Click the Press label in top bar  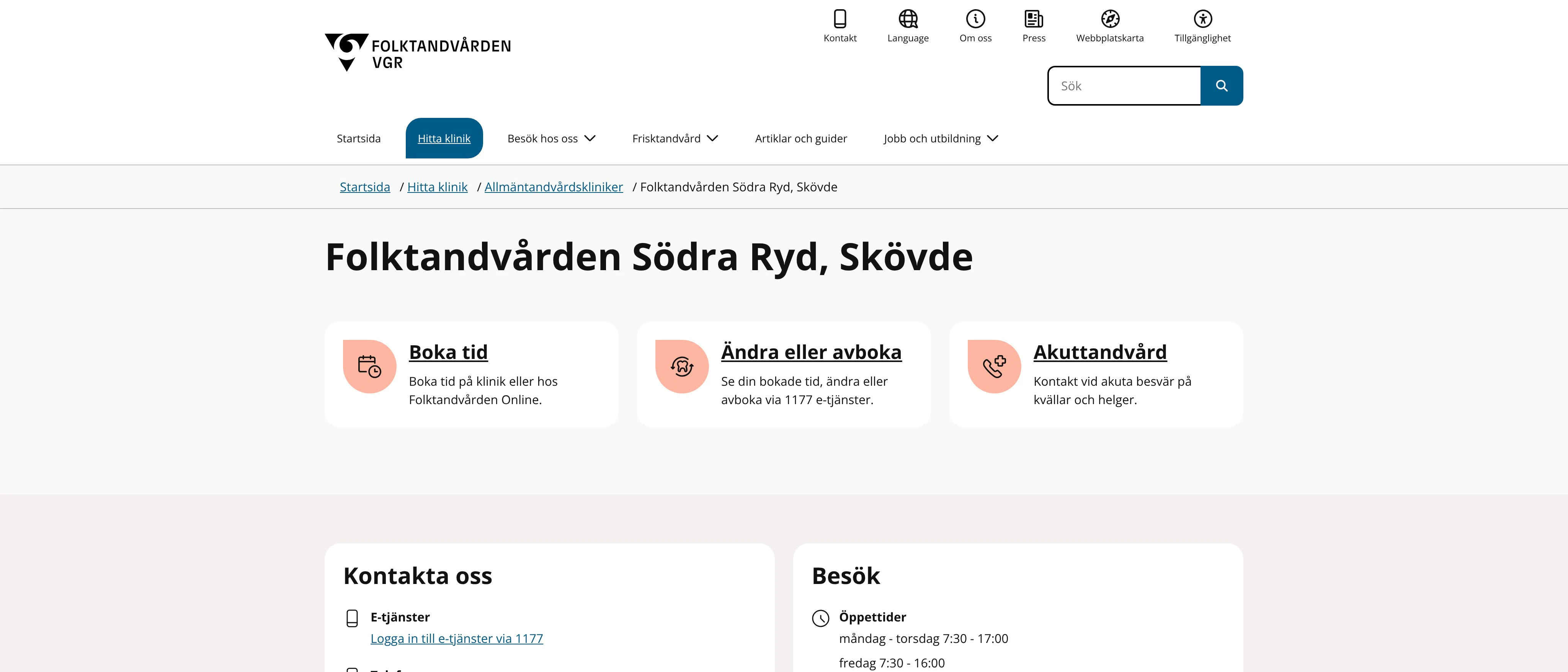1034,38
